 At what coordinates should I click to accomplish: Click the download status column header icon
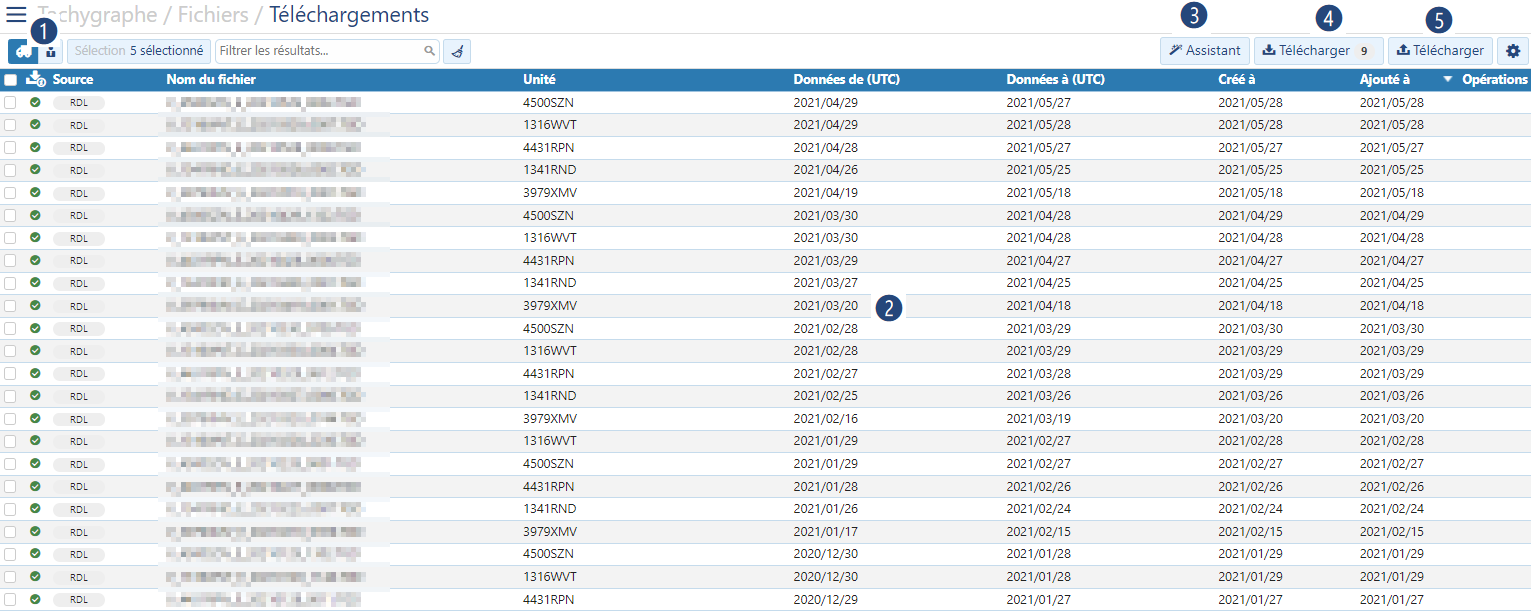coord(35,79)
